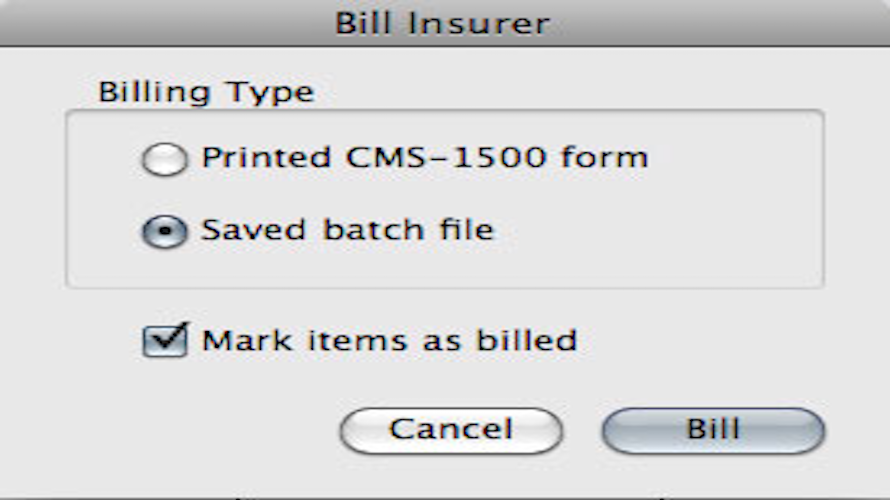Cancel the Bill Insurer dialog
Image resolution: width=890 pixels, height=500 pixels.
coord(451,430)
